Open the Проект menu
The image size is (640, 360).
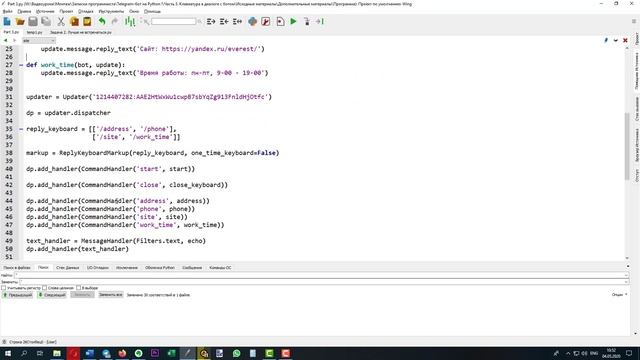pyautogui.click(x=66, y=11)
